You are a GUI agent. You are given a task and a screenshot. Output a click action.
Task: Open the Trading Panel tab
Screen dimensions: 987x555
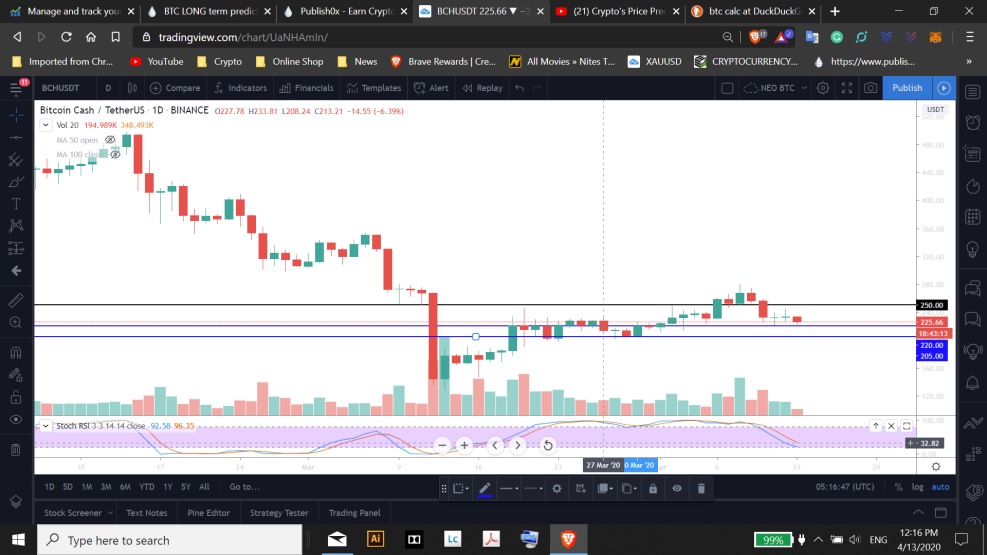coord(354,513)
